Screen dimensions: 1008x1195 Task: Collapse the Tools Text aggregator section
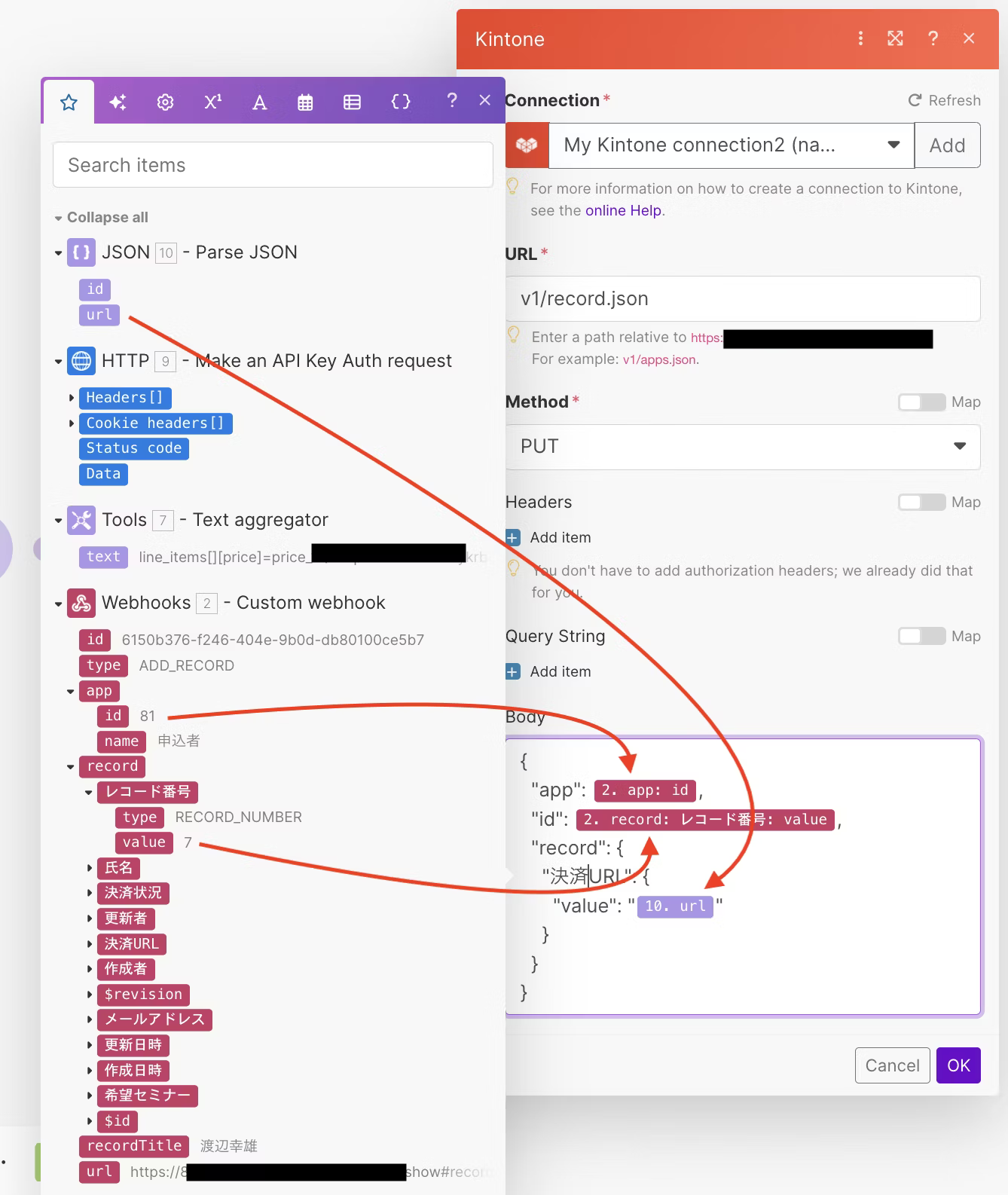point(58,521)
